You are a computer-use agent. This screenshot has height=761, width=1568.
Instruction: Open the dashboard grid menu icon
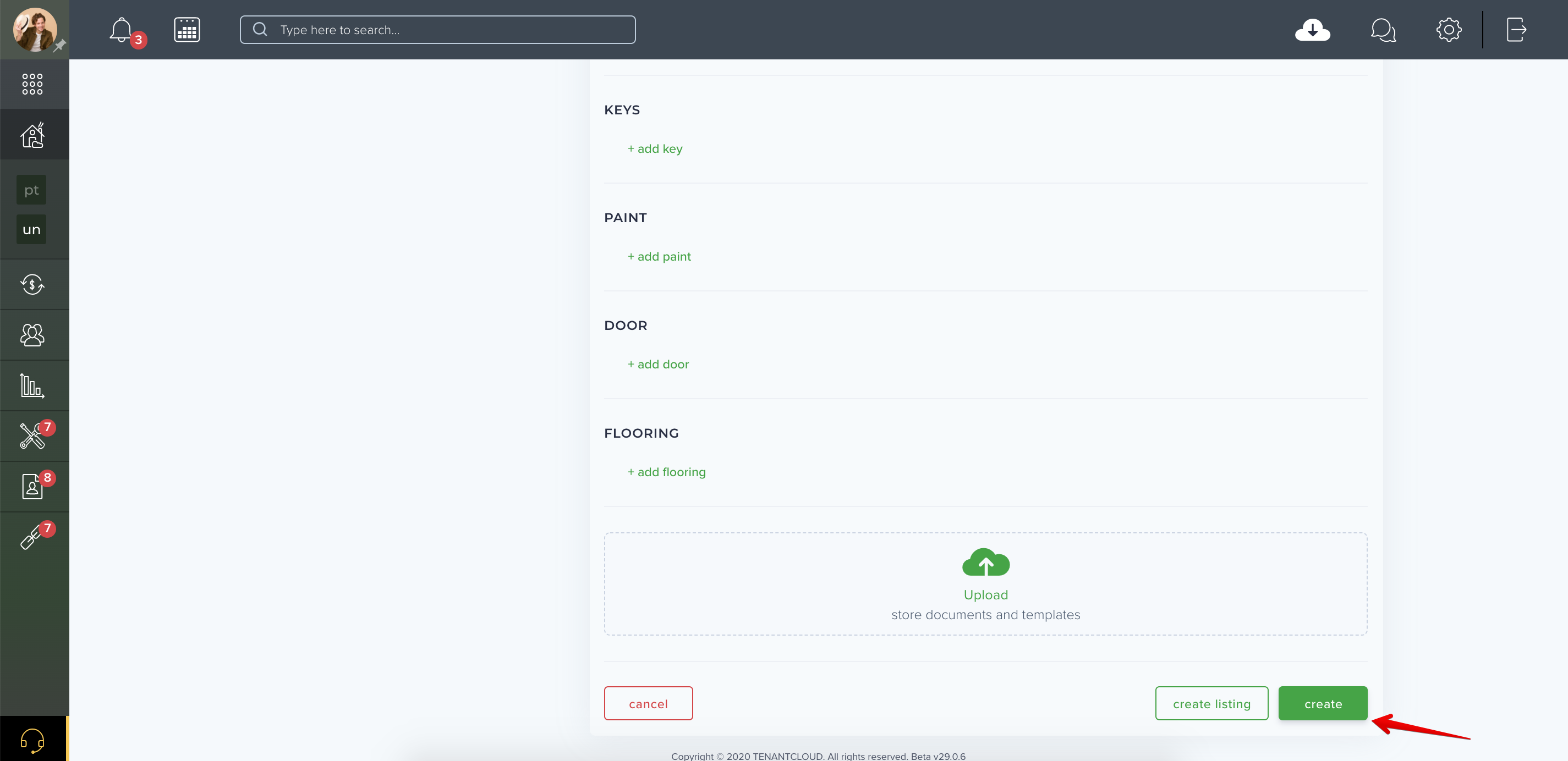click(x=32, y=84)
